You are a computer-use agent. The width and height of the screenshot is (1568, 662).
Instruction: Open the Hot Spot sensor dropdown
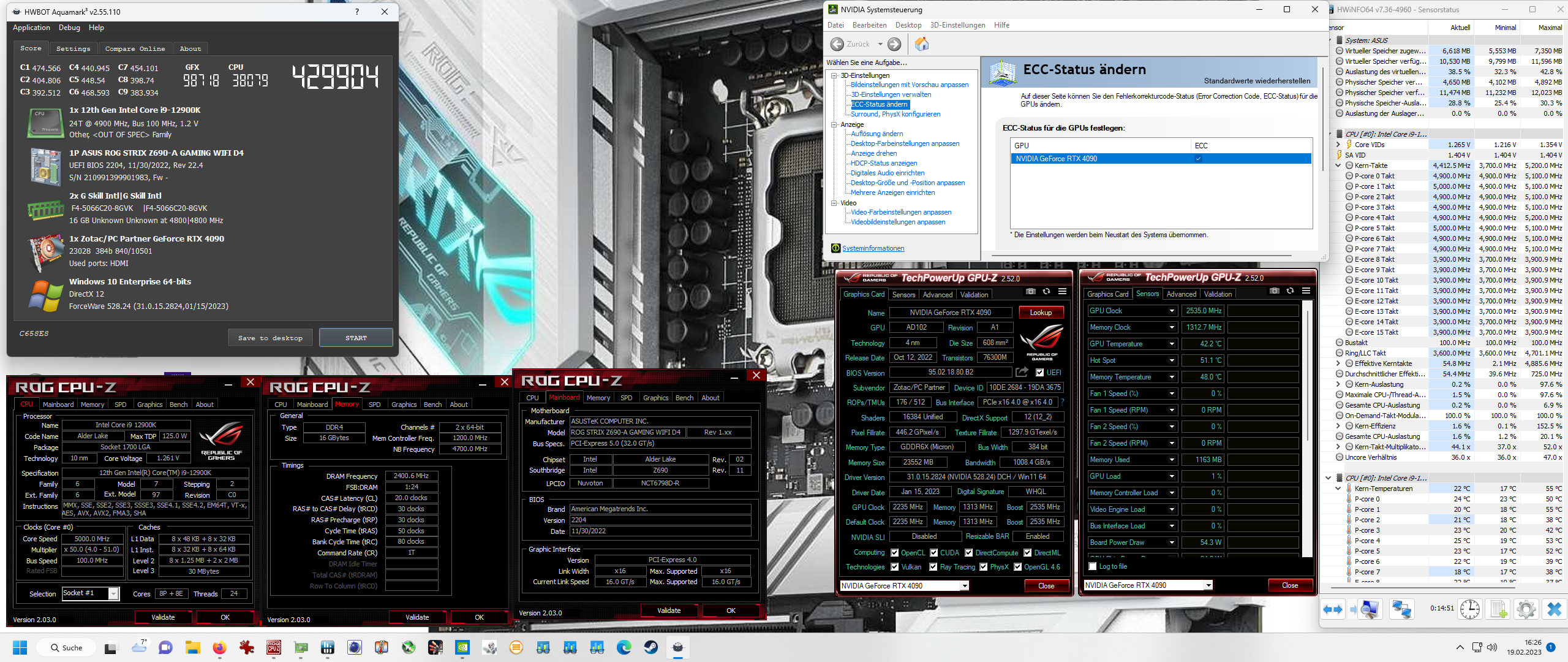point(1172,360)
